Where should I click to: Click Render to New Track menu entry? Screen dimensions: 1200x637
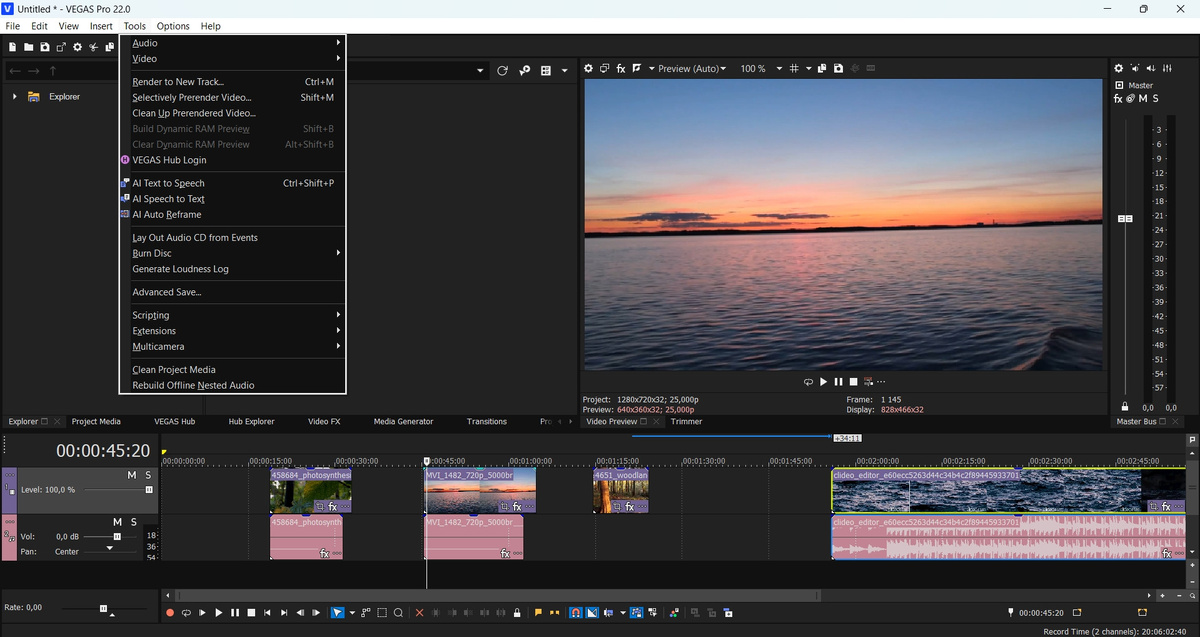point(178,82)
